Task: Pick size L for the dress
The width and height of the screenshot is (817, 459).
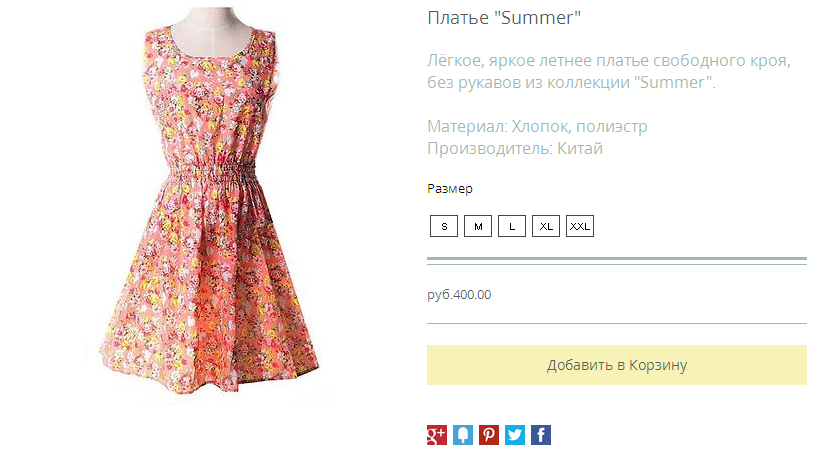Action: 512,226
